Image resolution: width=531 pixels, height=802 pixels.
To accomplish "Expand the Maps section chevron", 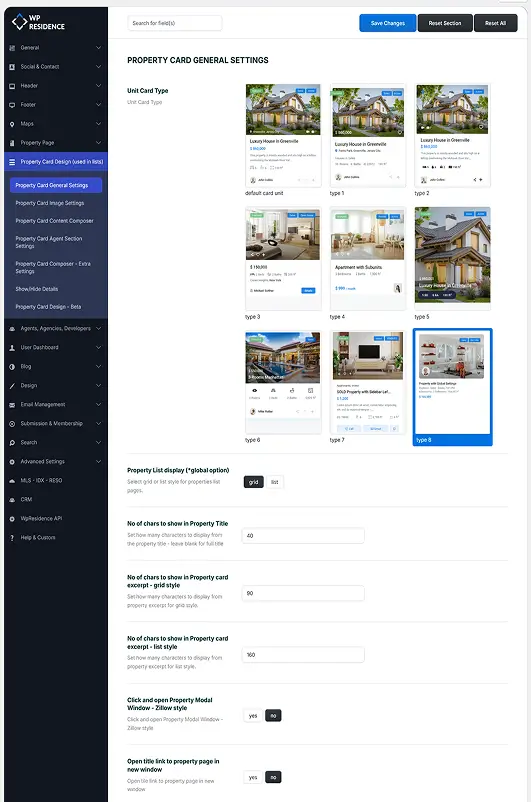I will pos(98,124).
